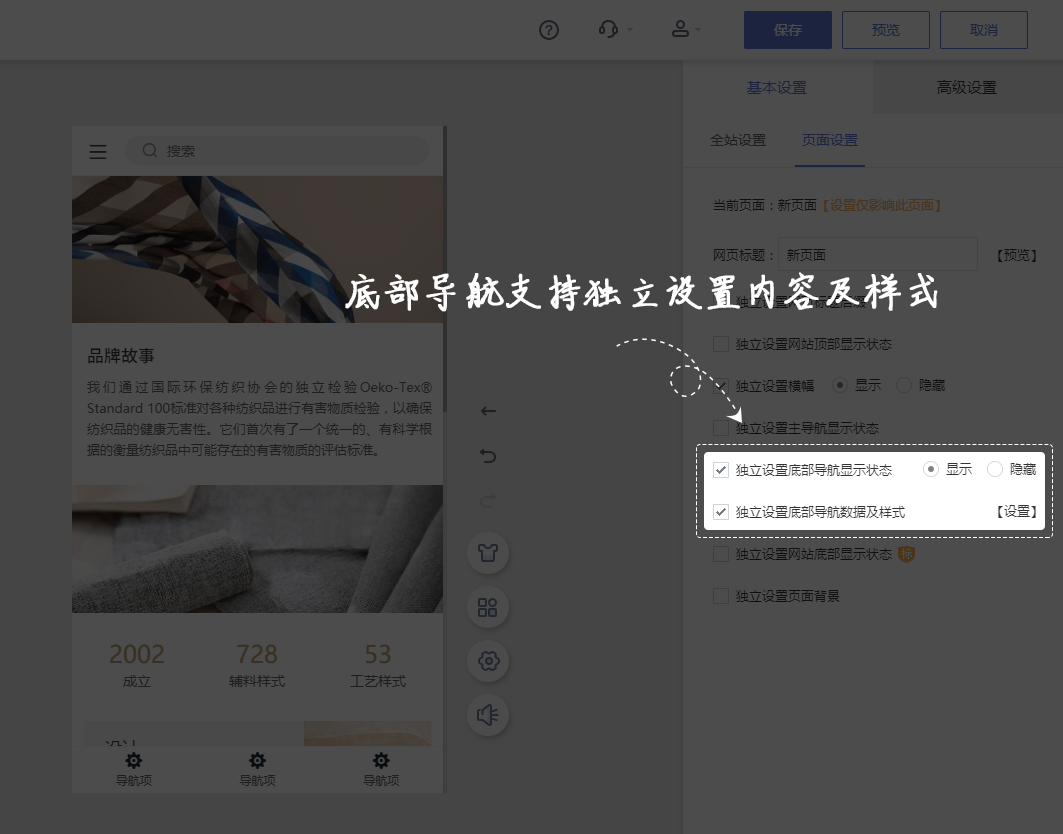The image size is (1063, 834).
Task: Click the back arrow icon
Action: pos(488,411)
